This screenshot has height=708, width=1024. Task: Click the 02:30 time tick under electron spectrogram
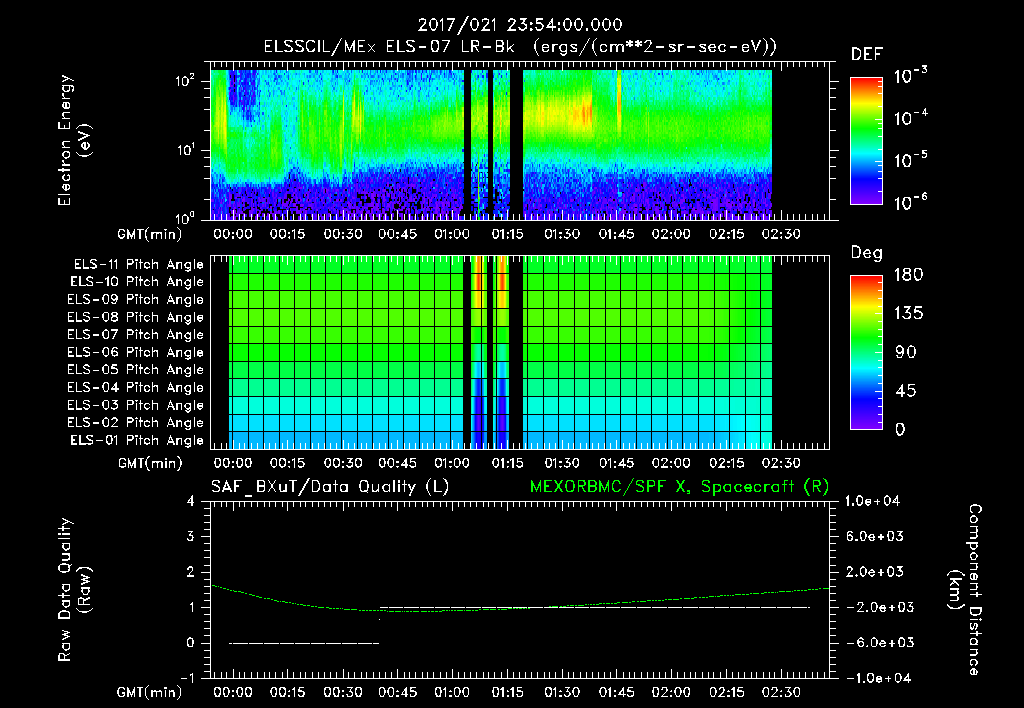781,234
